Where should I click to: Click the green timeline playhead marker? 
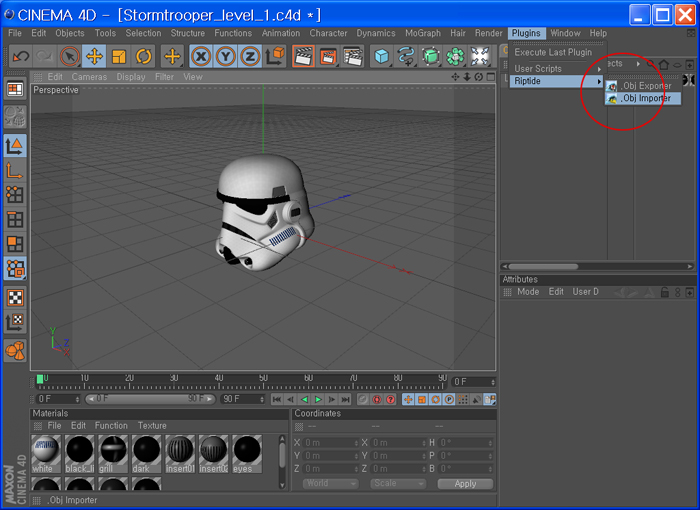pos(40,379)
